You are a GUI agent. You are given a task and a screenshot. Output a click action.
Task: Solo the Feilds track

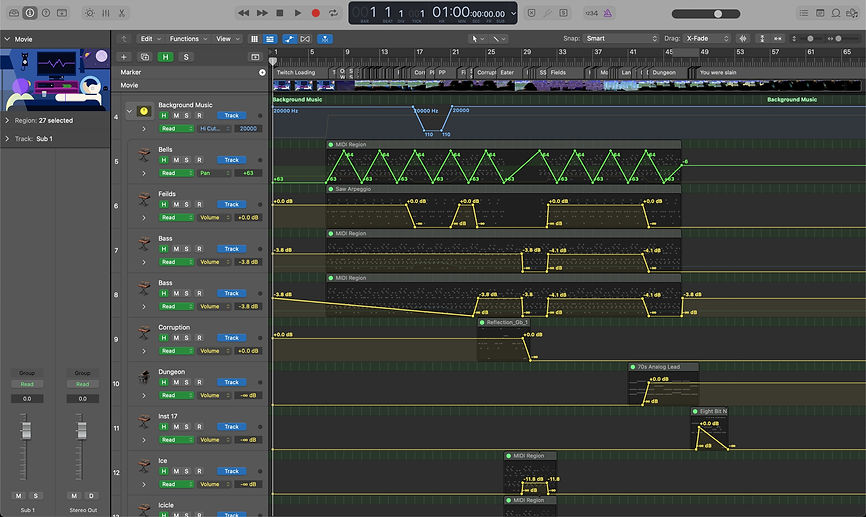click(x=187, y=204)
